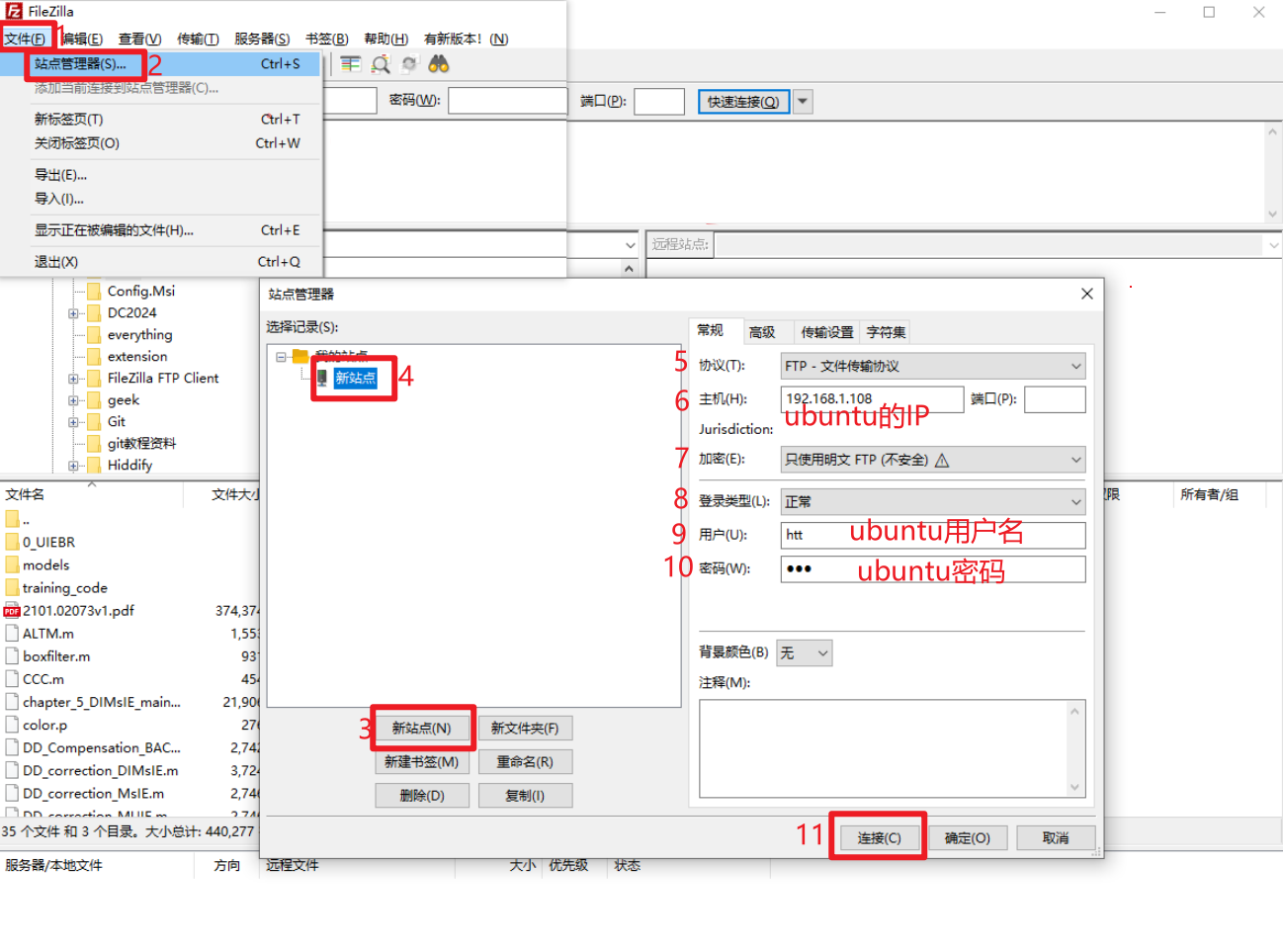Click the 注释 comments text area
Viewport: 1283px width, 952px height.
coord(893,748)
